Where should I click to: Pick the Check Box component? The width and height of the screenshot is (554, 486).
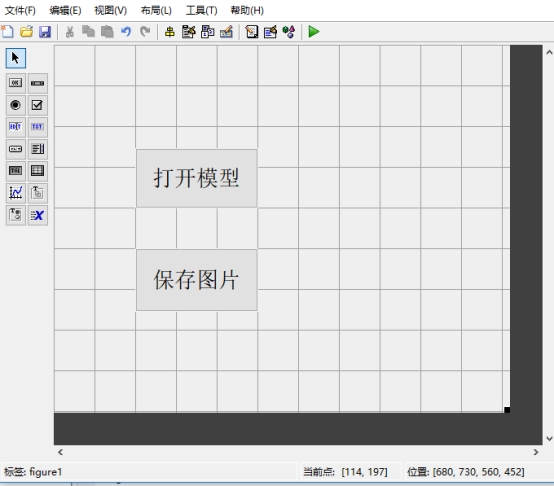click(37, 105)
